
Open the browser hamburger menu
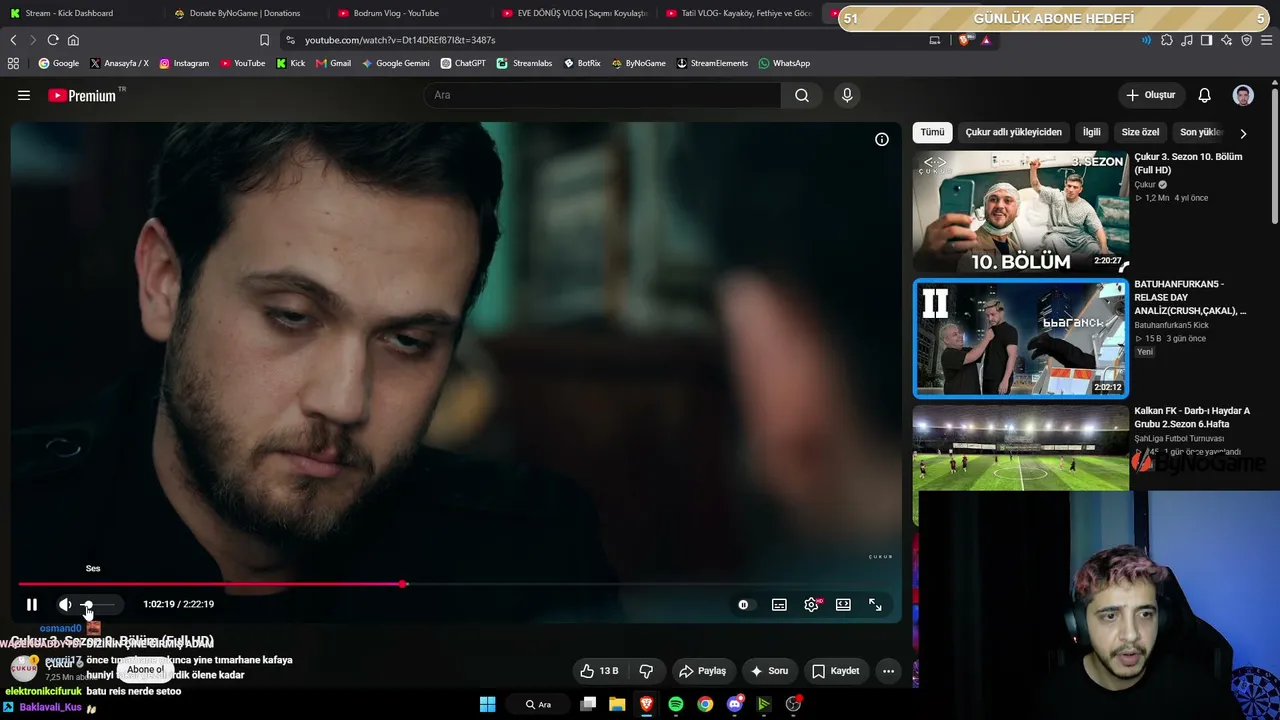tap(1267, 40)
